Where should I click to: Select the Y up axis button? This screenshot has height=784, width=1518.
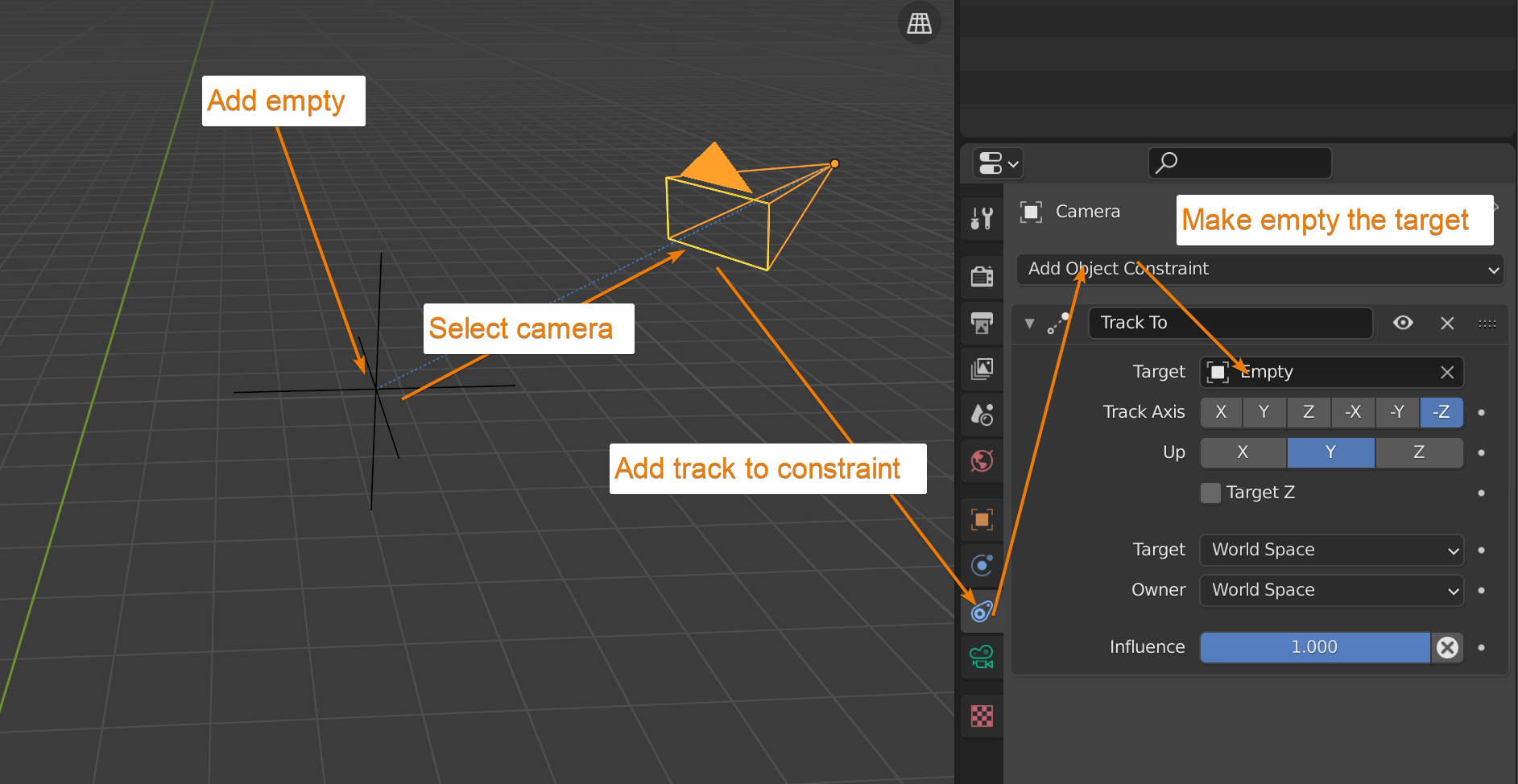[x=1330, y=452]
